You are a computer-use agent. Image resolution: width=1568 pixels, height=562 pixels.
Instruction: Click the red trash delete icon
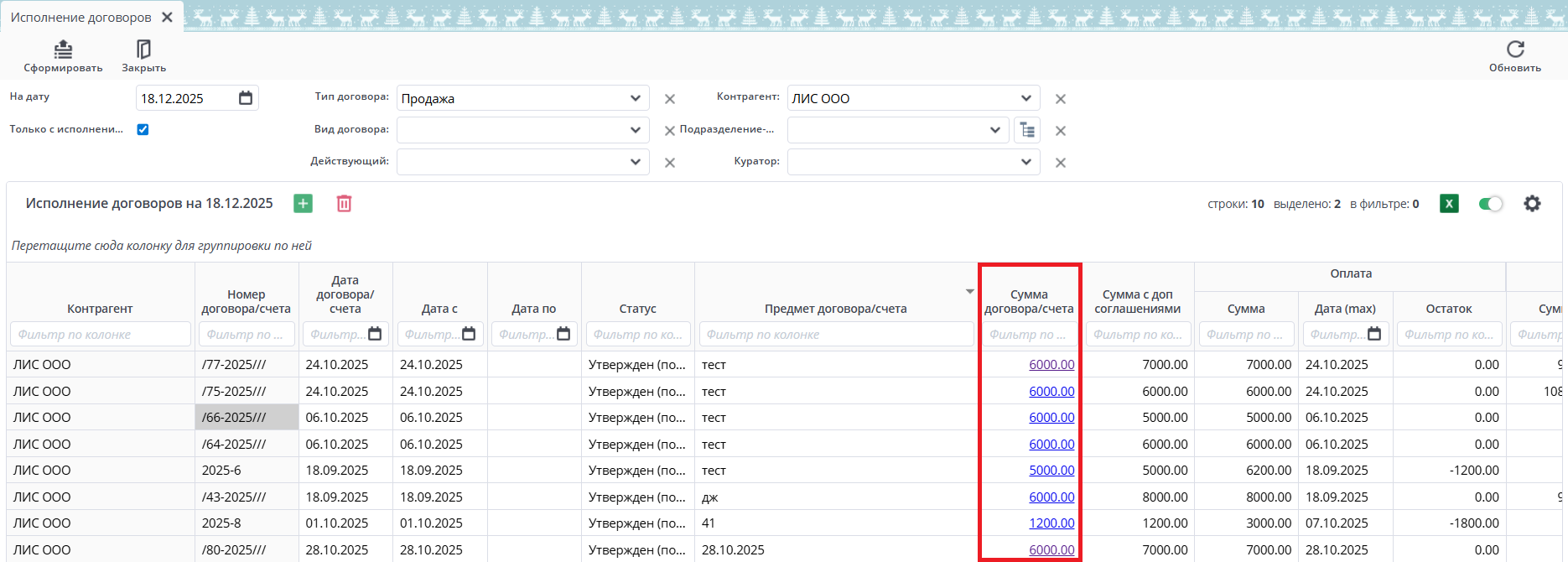click(x=344, y=204)
